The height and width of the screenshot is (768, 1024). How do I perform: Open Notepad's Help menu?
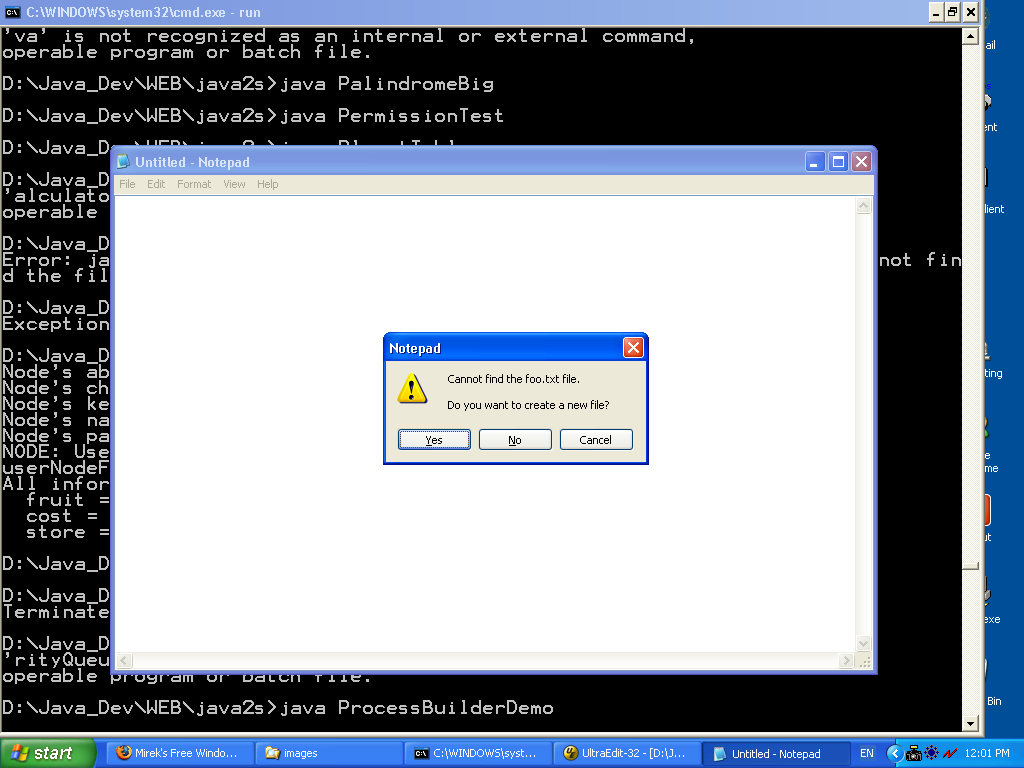[267, 184]
